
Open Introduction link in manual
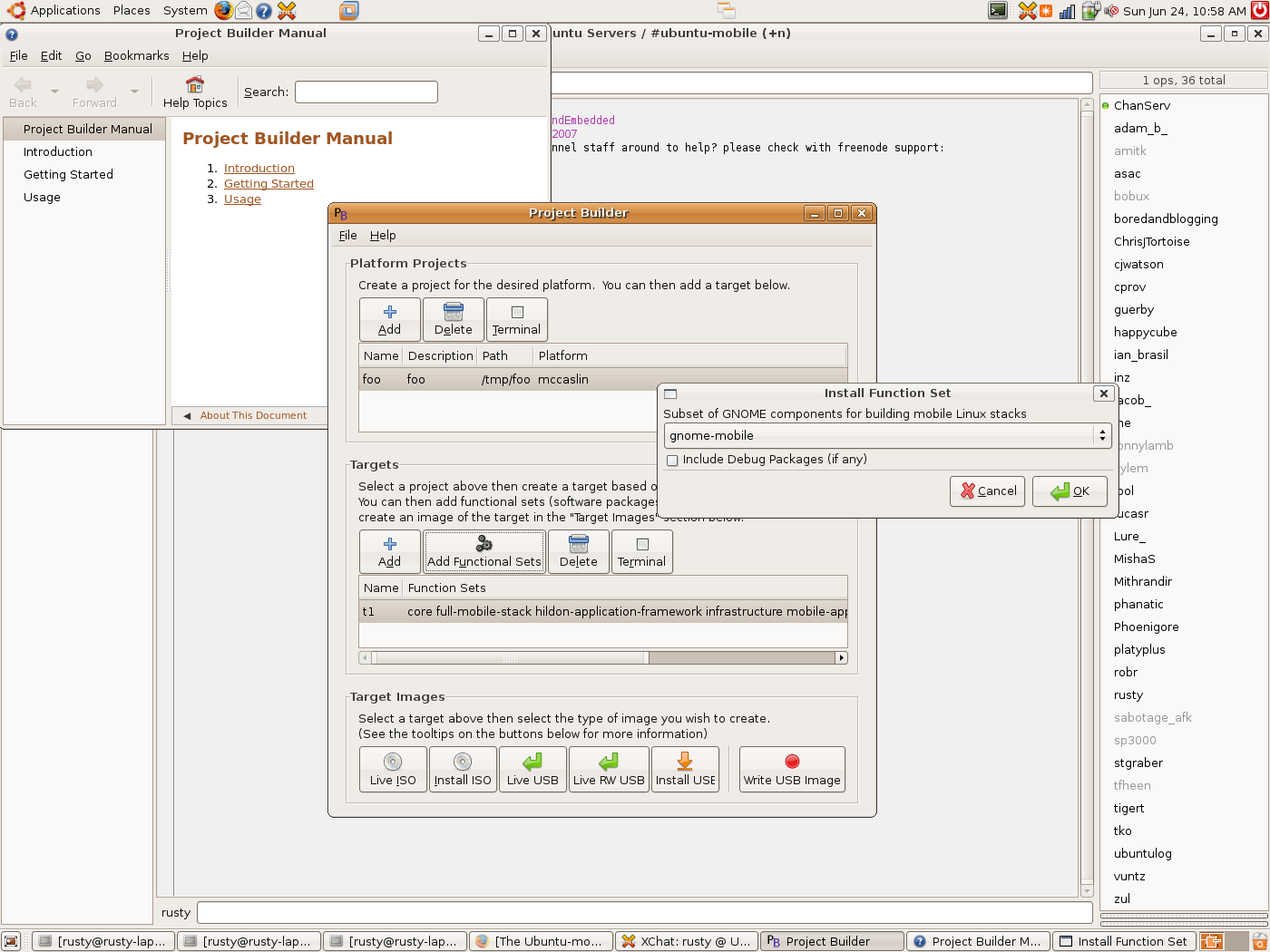(x=259, y=168)
